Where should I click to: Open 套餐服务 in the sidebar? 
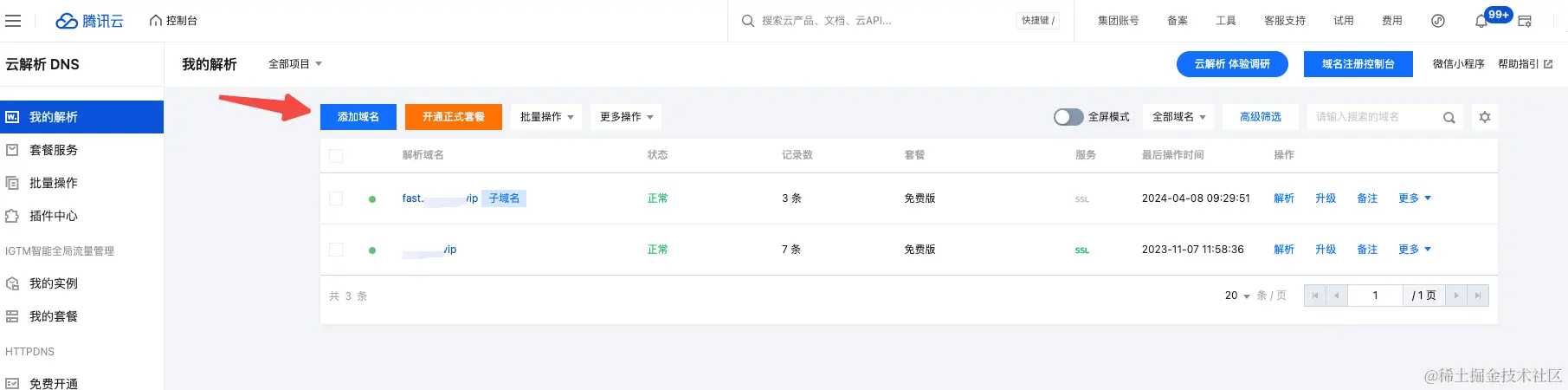(x=54, y=150)
